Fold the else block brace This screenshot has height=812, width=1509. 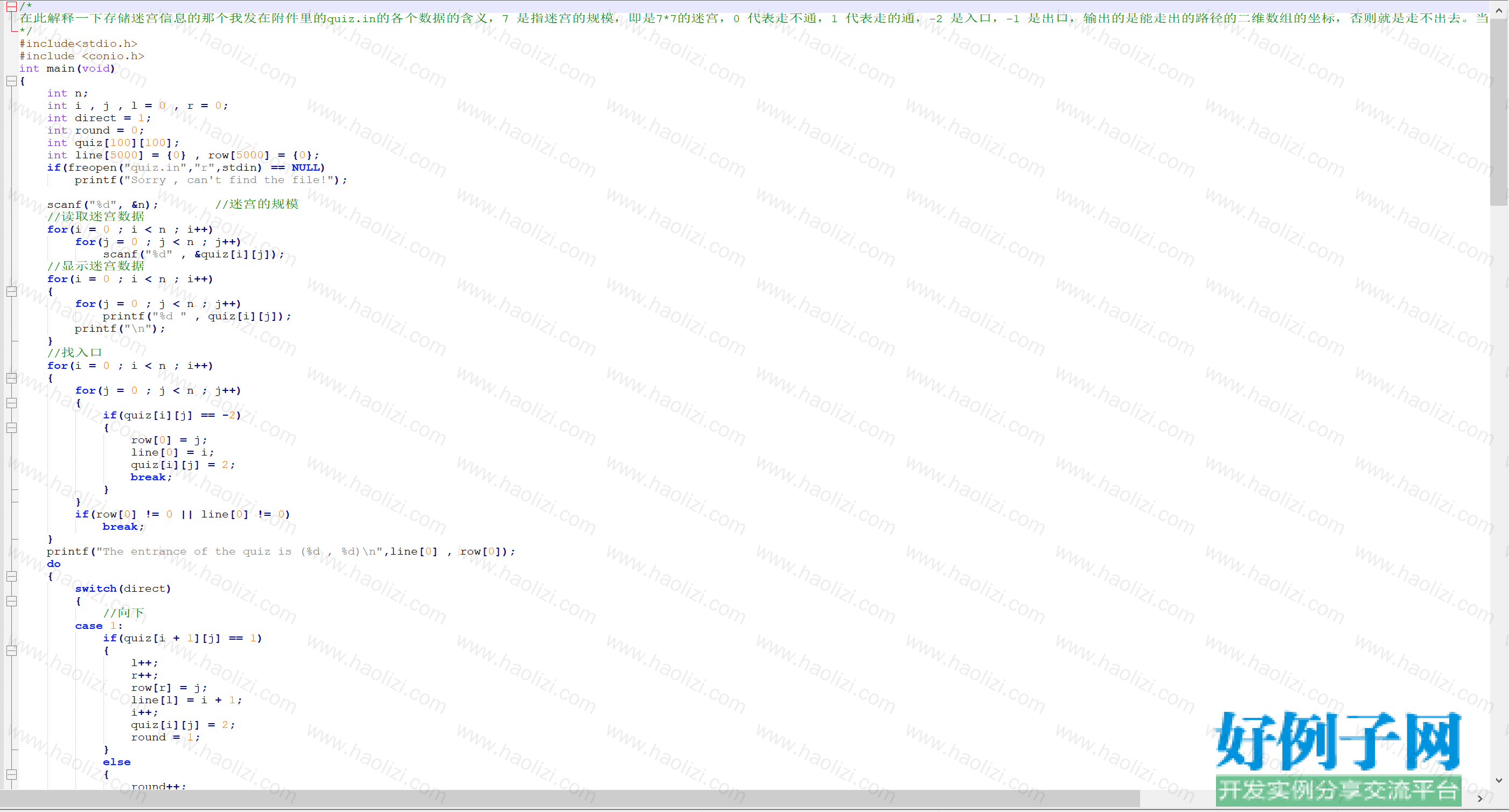pos(11,774)
